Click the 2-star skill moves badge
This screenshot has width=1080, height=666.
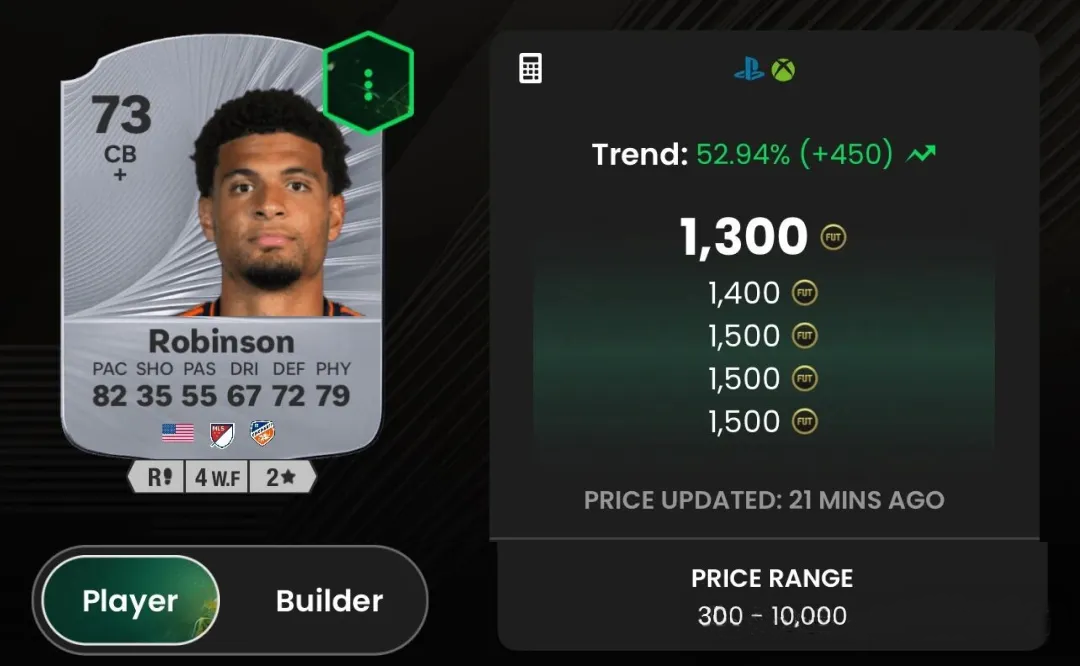coord(281,477)
